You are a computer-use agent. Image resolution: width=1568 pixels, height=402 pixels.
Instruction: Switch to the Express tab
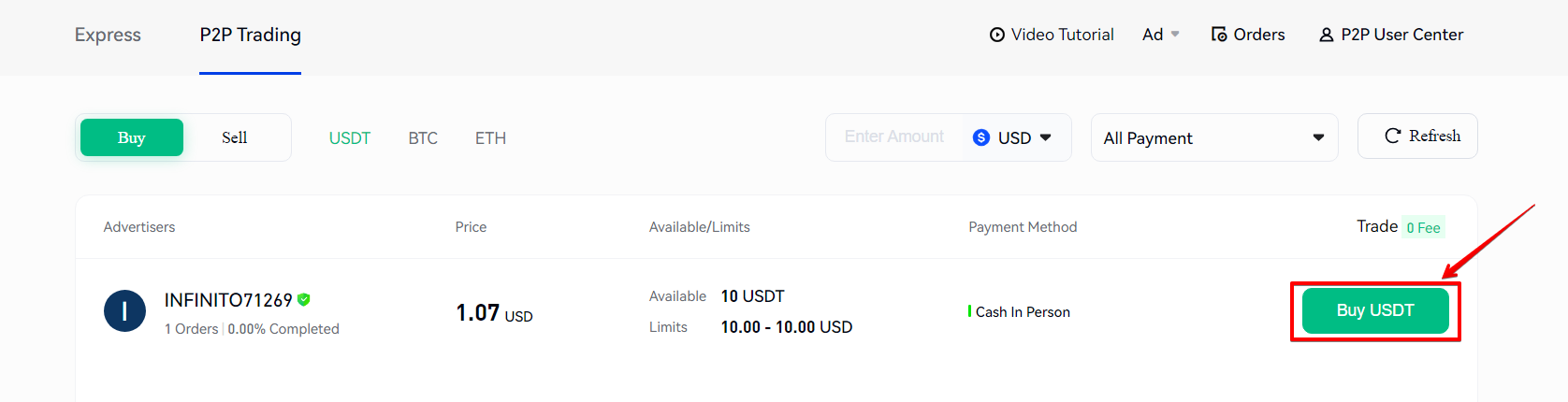108,35
